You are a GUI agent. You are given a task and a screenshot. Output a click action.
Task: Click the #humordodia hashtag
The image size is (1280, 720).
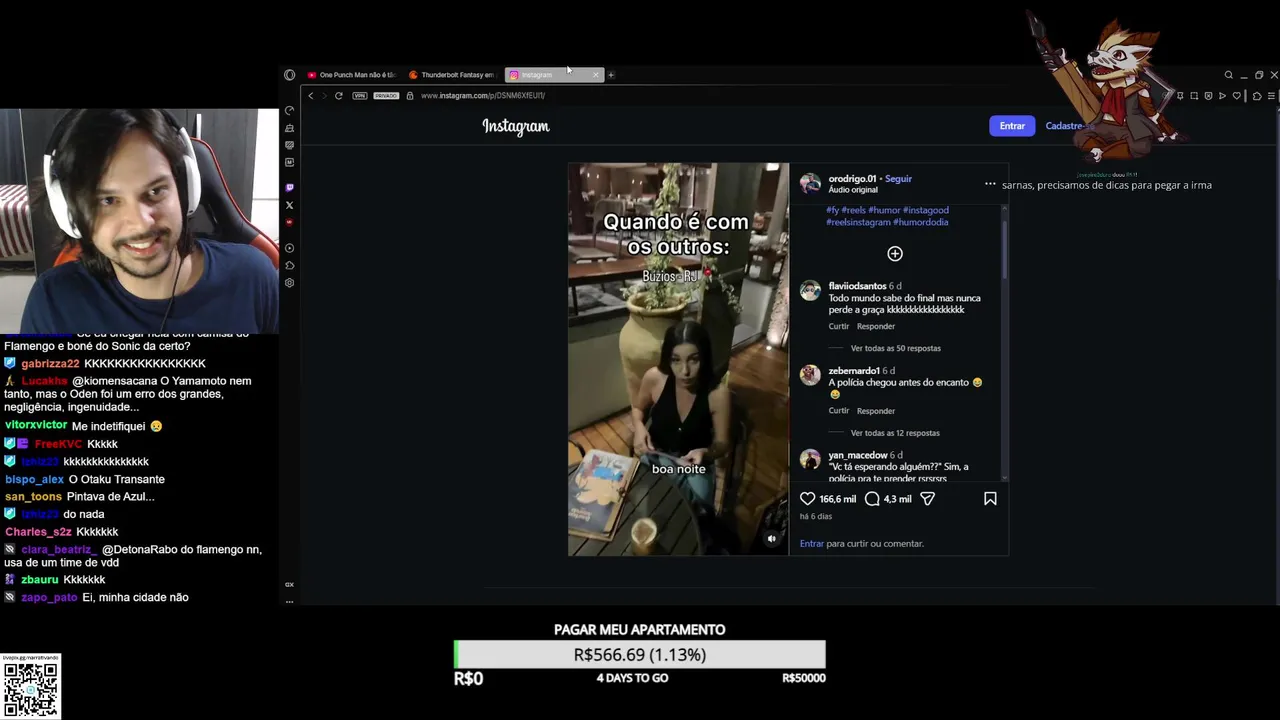click(x=920, y=222)
